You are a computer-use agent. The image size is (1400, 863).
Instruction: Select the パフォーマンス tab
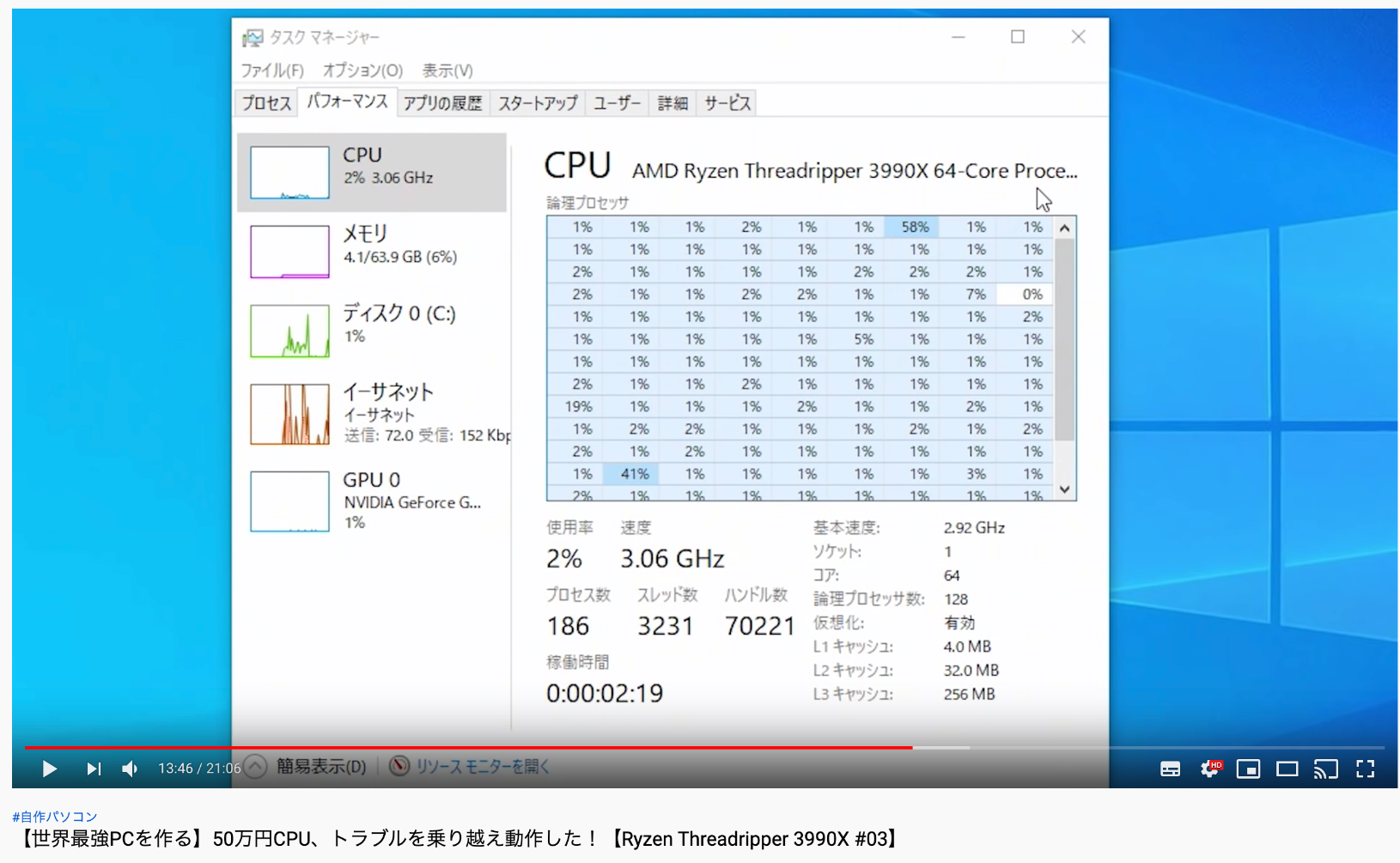tap(347, 101)
